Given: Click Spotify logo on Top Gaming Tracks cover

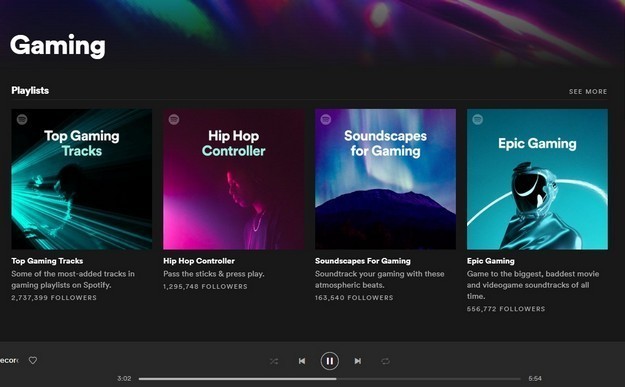Looking at the screenshot, I should point(22,119).
